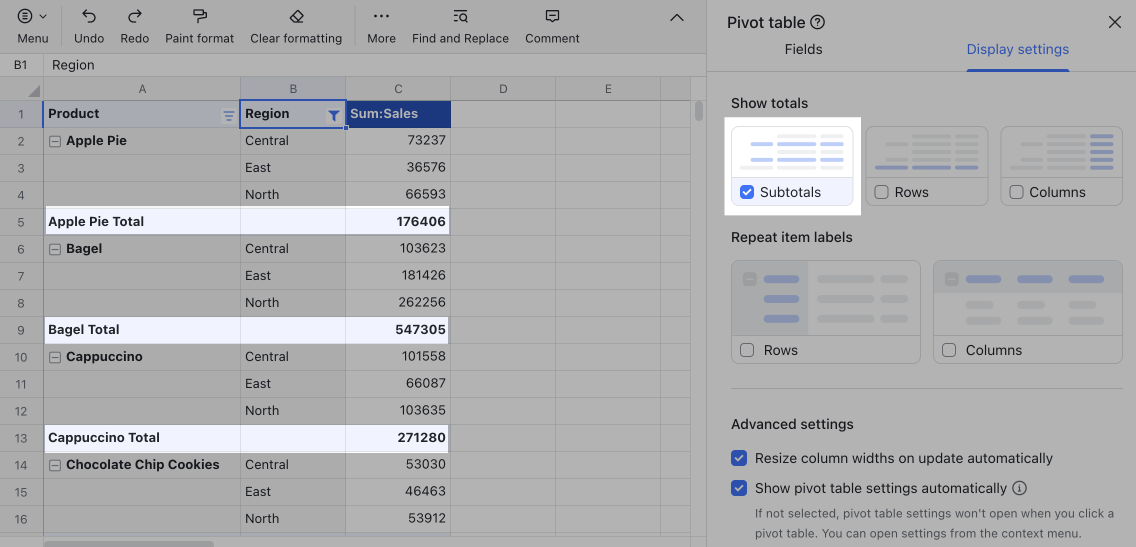
Task: Open the More toolbar options
Action: 381,17
